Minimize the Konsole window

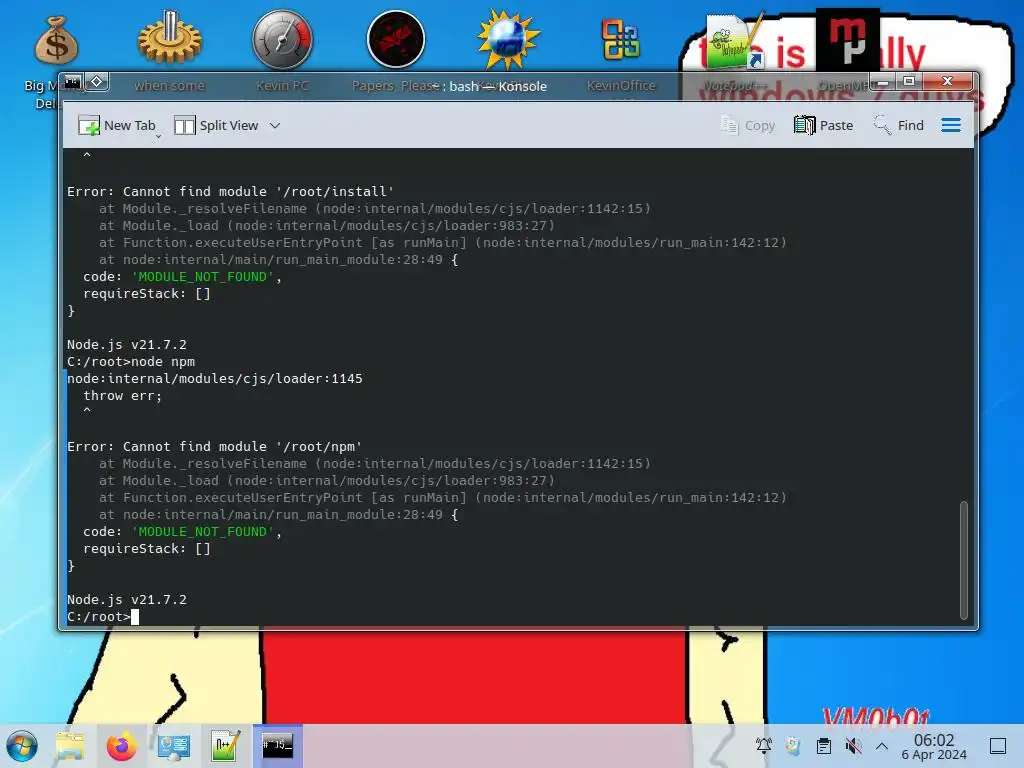pyautogui.click(x=883, y=82)
